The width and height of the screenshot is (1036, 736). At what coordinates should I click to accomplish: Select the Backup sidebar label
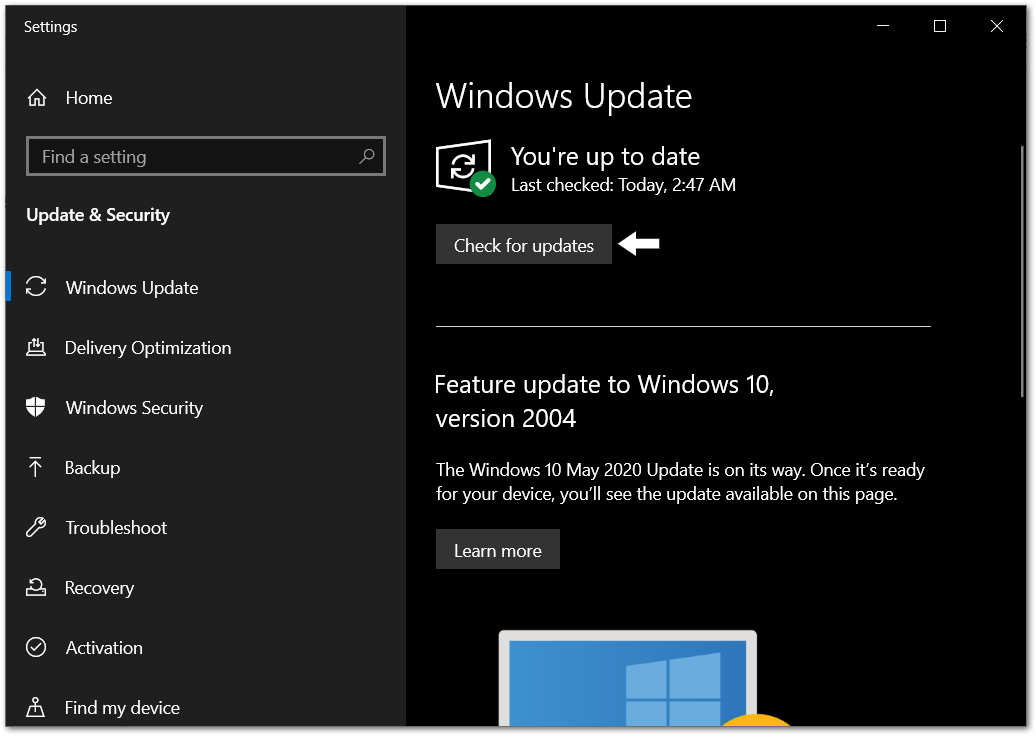[92, 468]
